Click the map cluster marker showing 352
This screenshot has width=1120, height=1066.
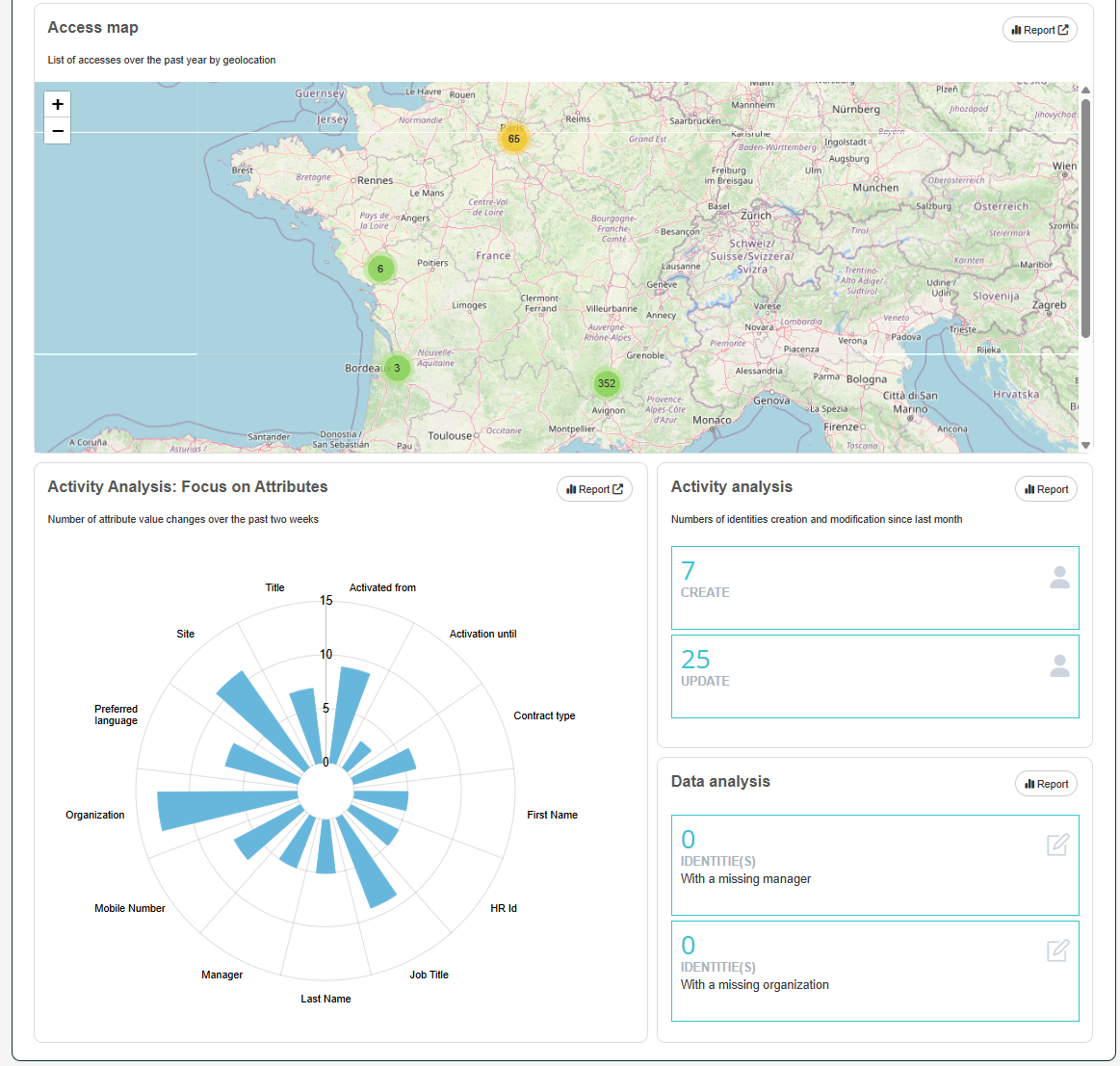click(x=606, y=383)
